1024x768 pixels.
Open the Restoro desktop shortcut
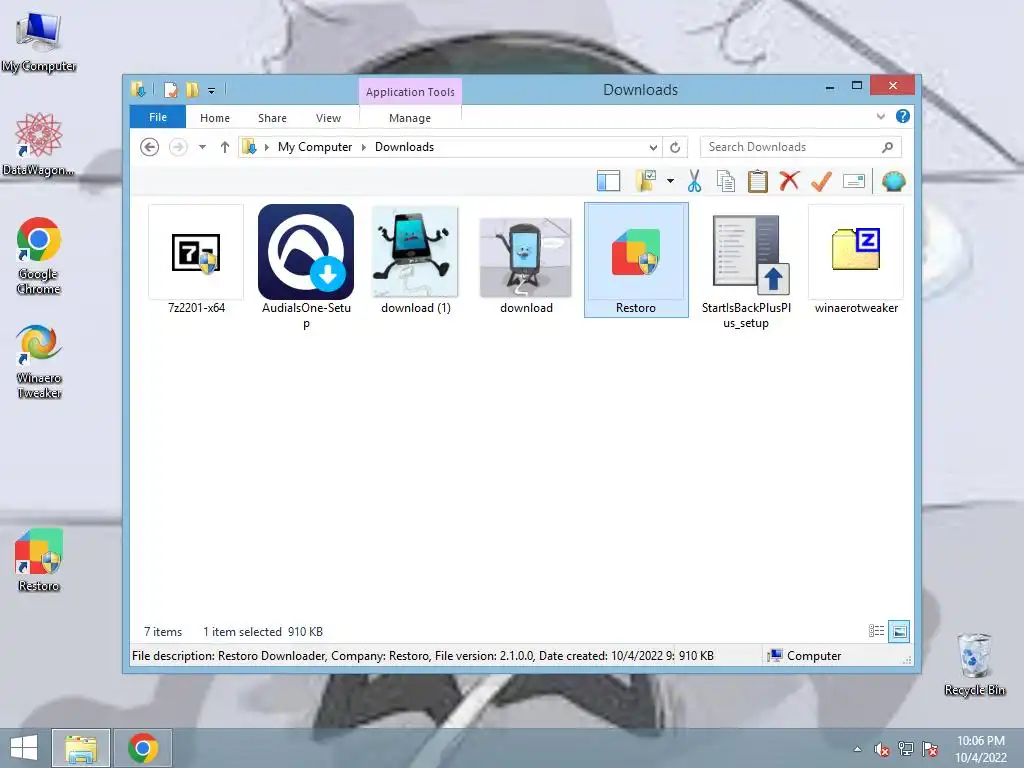(x=39, y=561)
